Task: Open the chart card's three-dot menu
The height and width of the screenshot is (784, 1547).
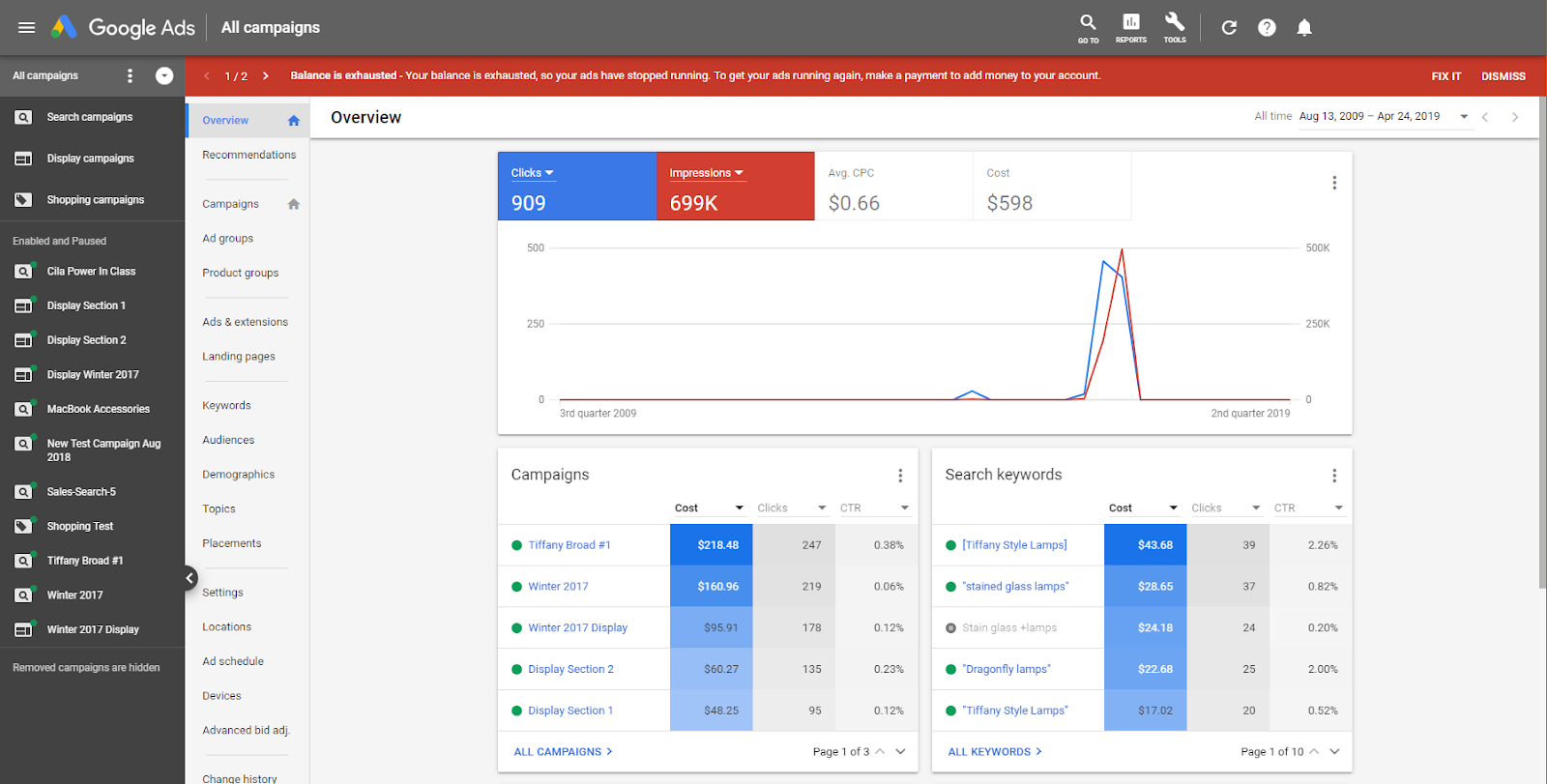Action: pyautogui.click(x=1334, y=183)
